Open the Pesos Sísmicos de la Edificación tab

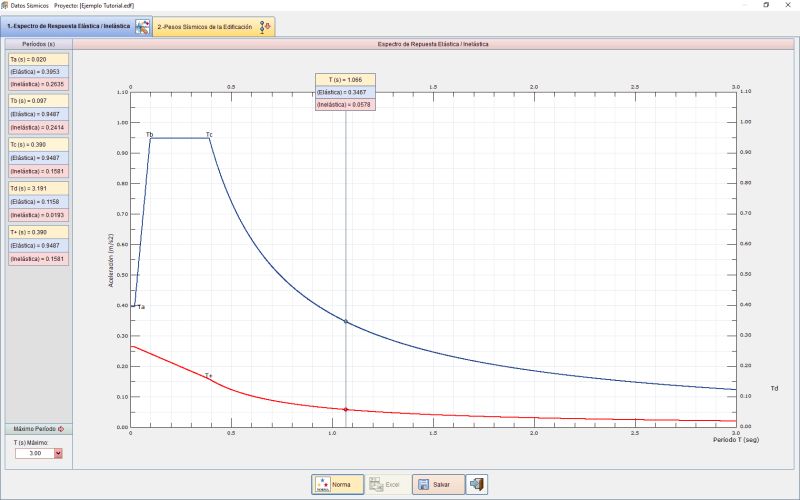(214, 27)
